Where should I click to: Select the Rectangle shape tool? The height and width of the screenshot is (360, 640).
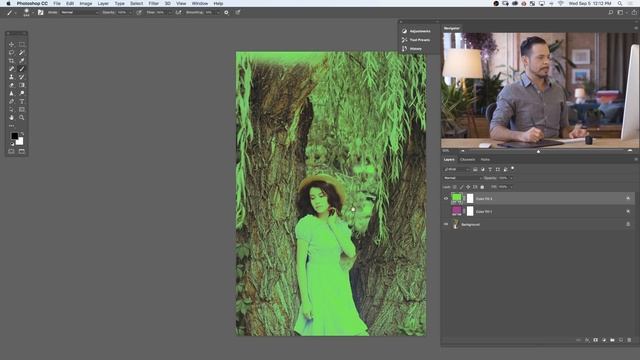22,109
